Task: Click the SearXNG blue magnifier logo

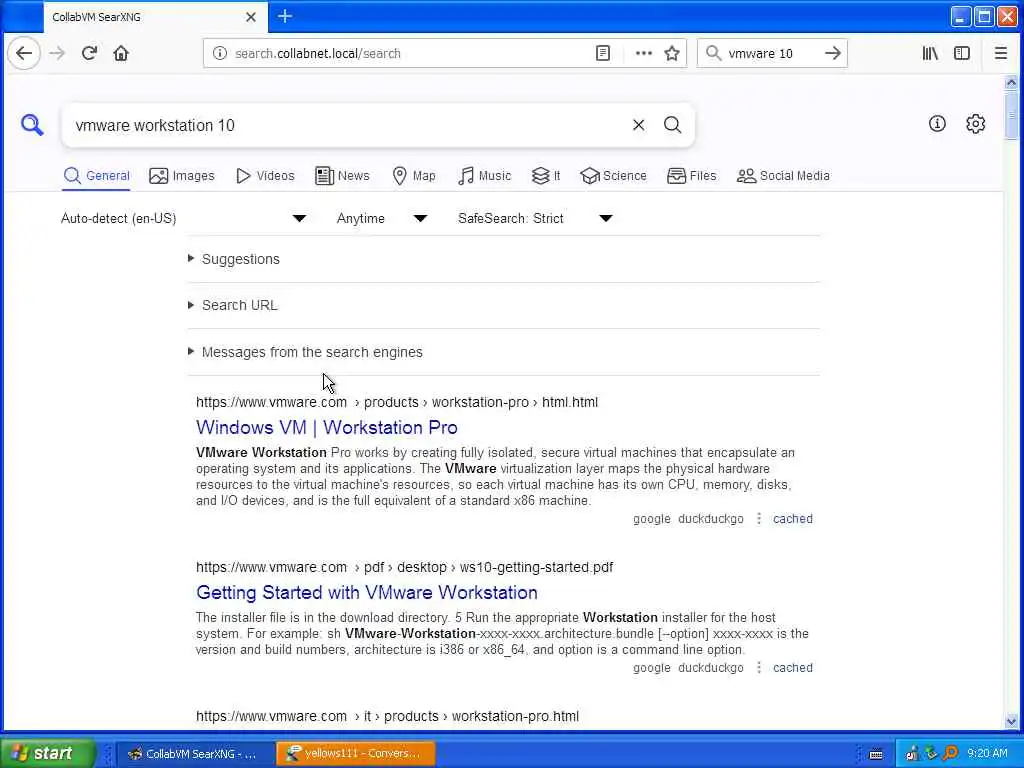Action: pyautogui.click(x=31, y=125)
